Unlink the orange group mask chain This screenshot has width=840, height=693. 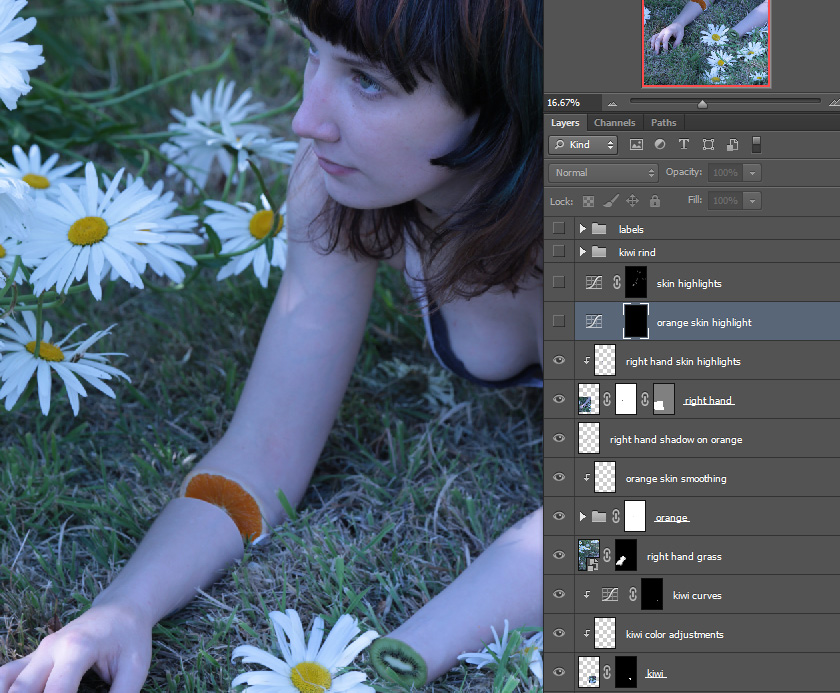coord(616,516)
